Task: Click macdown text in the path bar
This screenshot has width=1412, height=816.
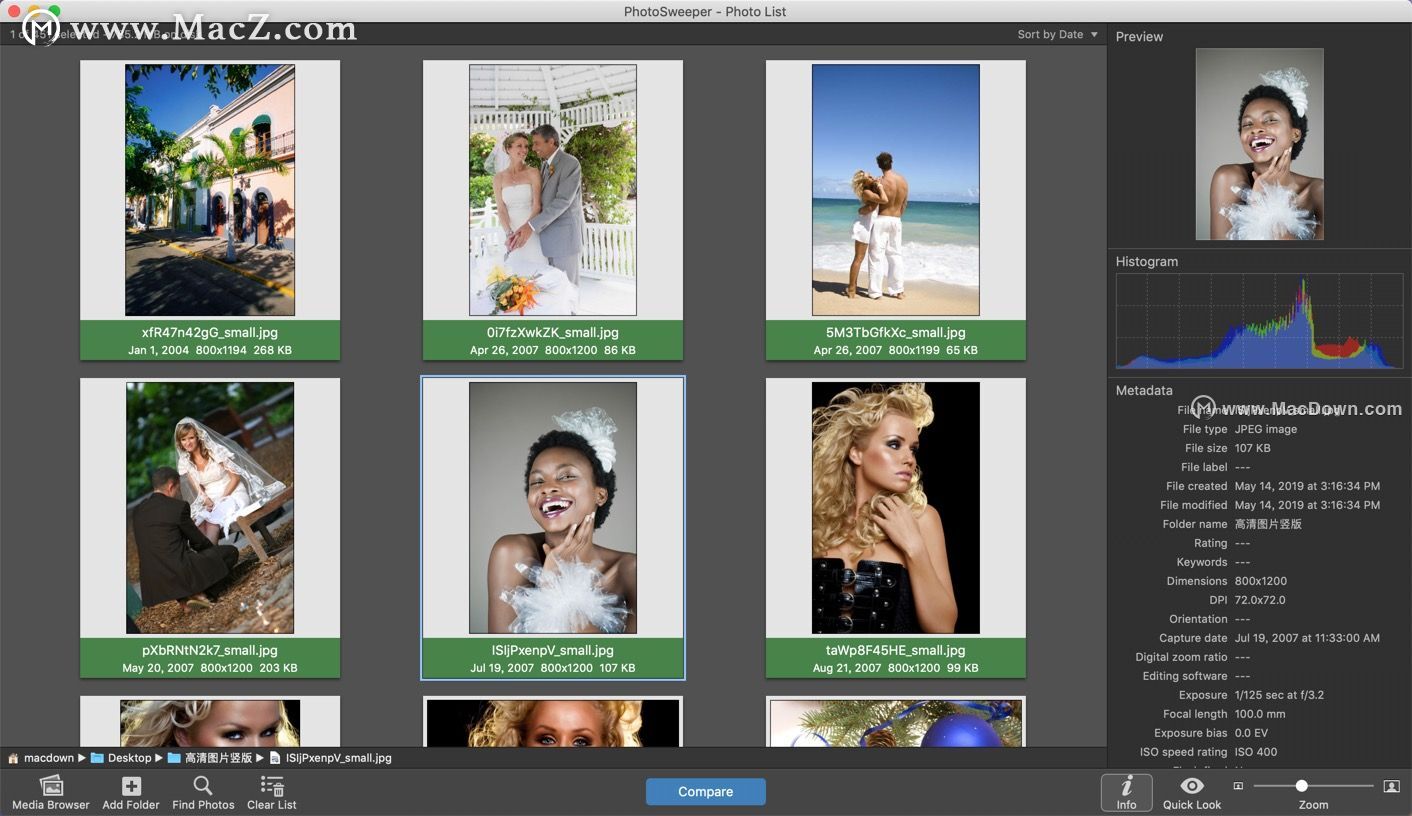Action: pos(49,758)
